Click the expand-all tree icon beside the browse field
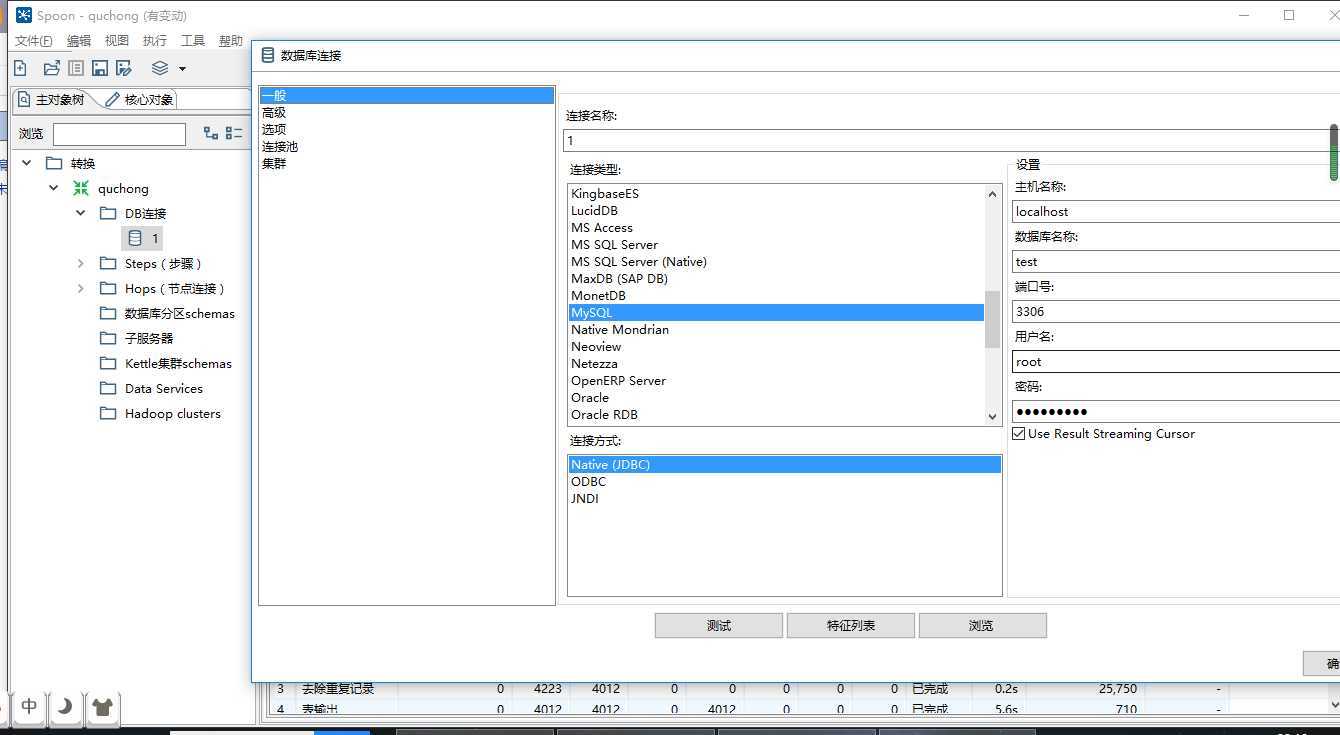The height and width of the screenshot is (735, 1340). click(x=211, y=133)
